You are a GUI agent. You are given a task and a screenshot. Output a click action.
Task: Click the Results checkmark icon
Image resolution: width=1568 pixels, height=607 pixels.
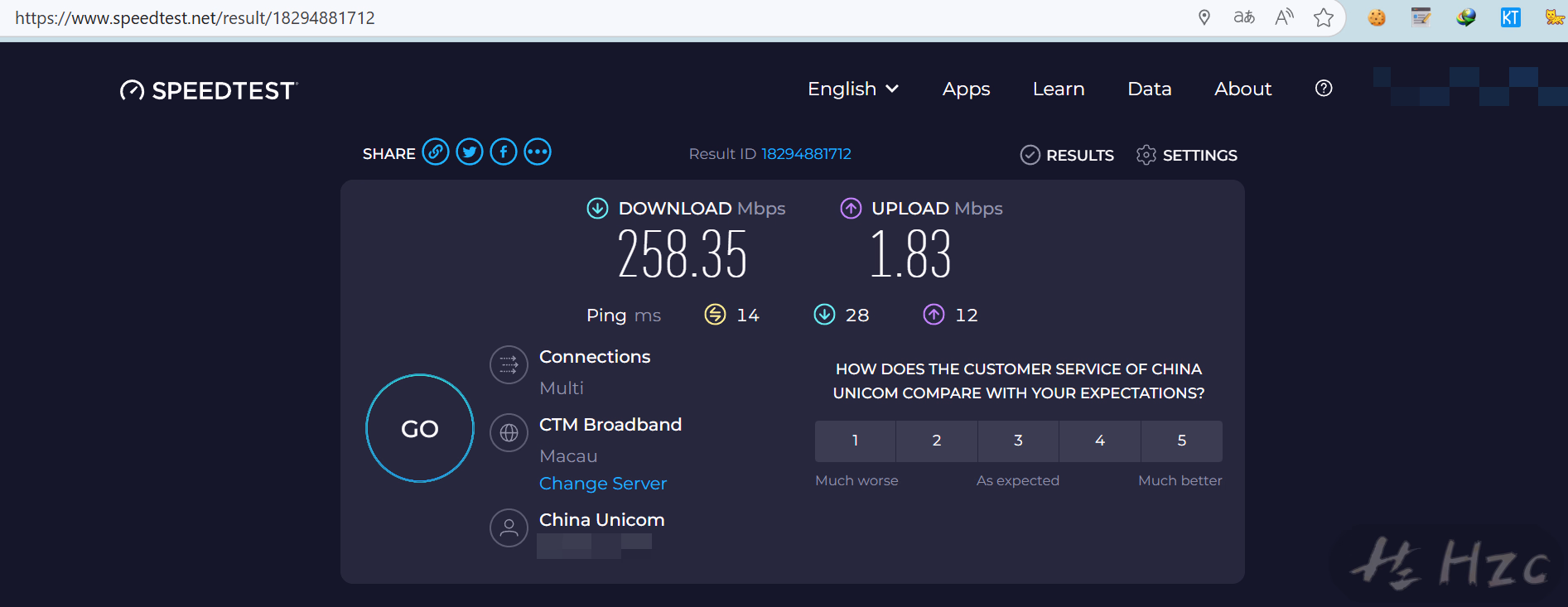(x=1030, y=155)
